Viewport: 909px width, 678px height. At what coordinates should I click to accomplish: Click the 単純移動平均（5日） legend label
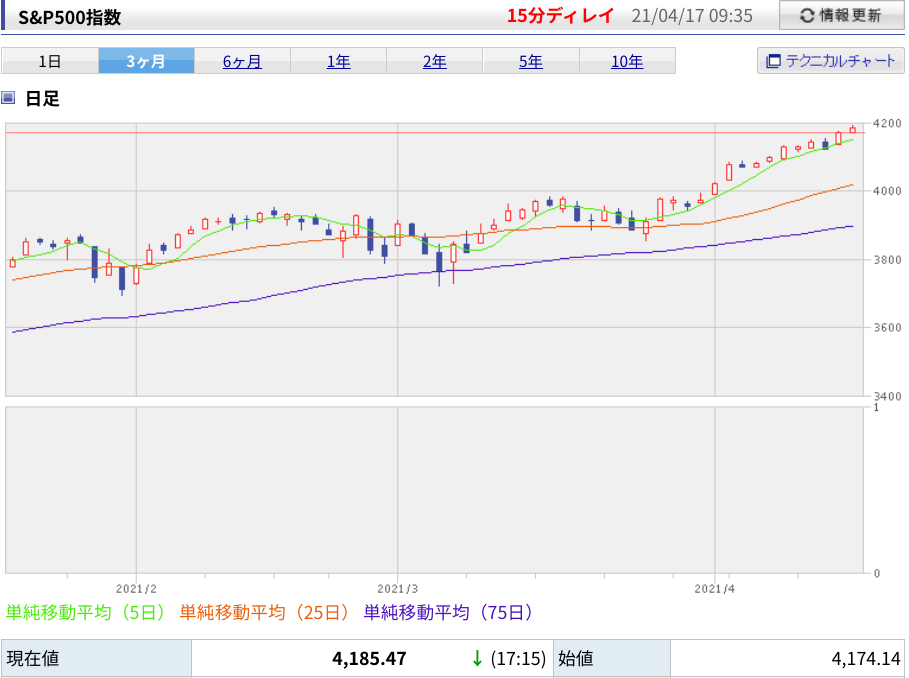(x=86, y=613)
